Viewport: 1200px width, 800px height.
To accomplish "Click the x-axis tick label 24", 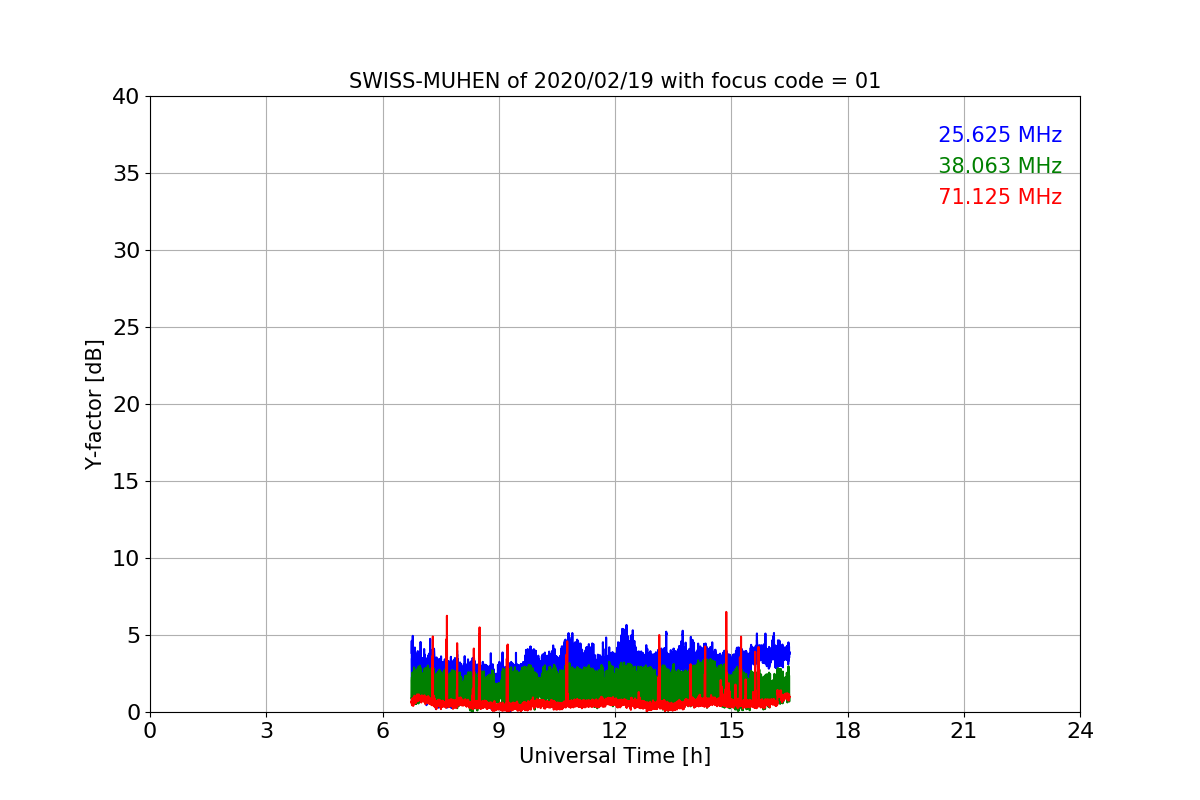I will pos(1080,731).
